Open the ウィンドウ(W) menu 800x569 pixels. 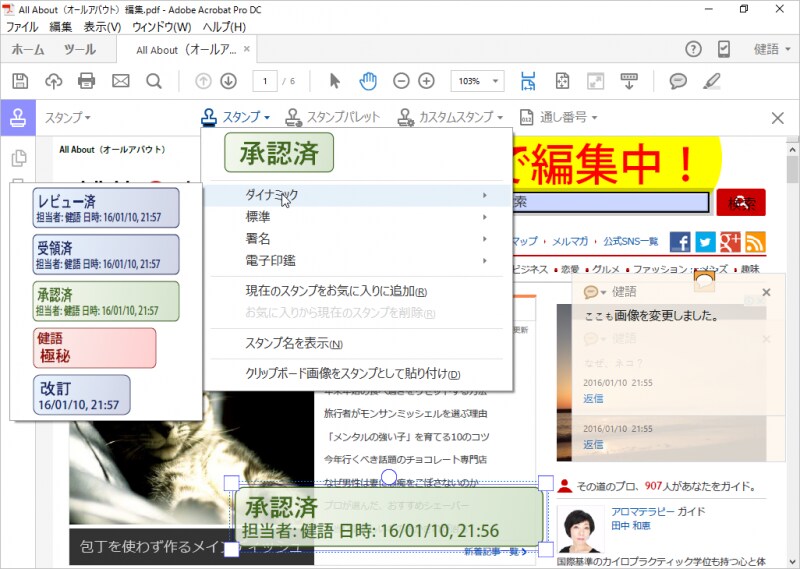click(x=162, y=27)
